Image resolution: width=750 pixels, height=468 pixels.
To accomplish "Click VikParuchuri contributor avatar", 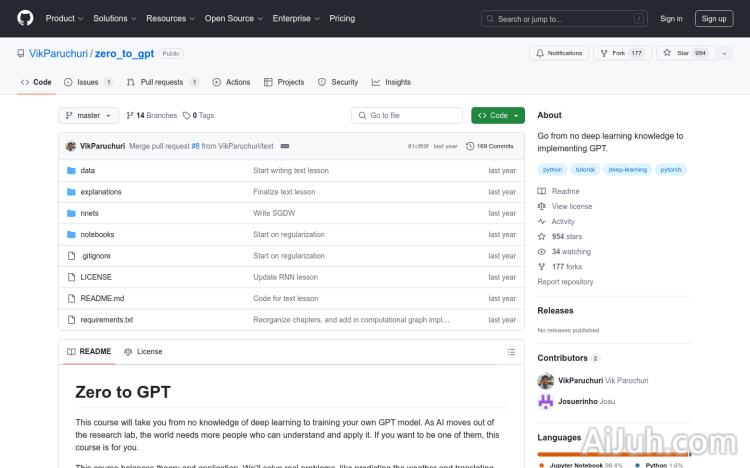I will click(546, 381).
